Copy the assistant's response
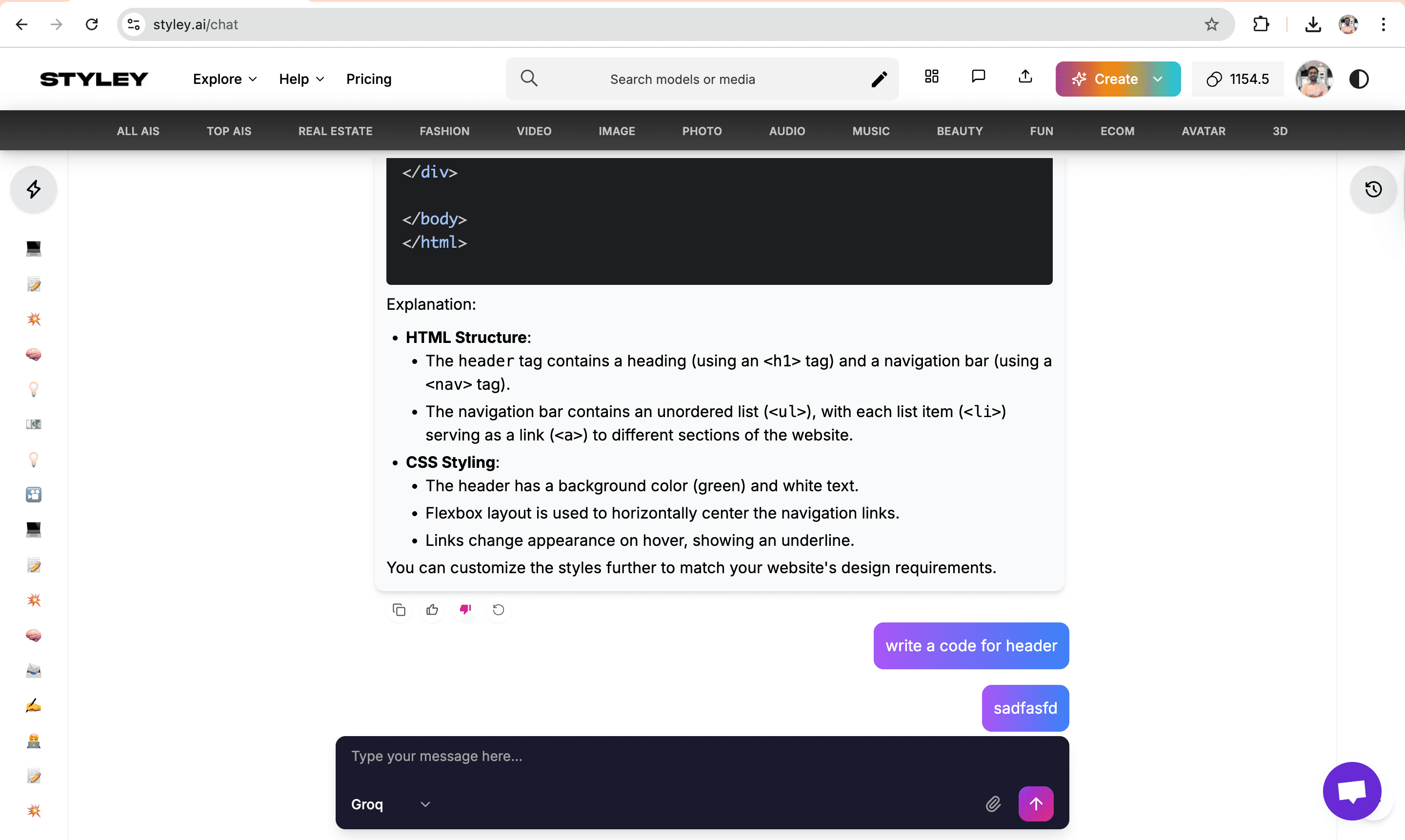This screenshot has width=1405, height=840. coord(399,610)
